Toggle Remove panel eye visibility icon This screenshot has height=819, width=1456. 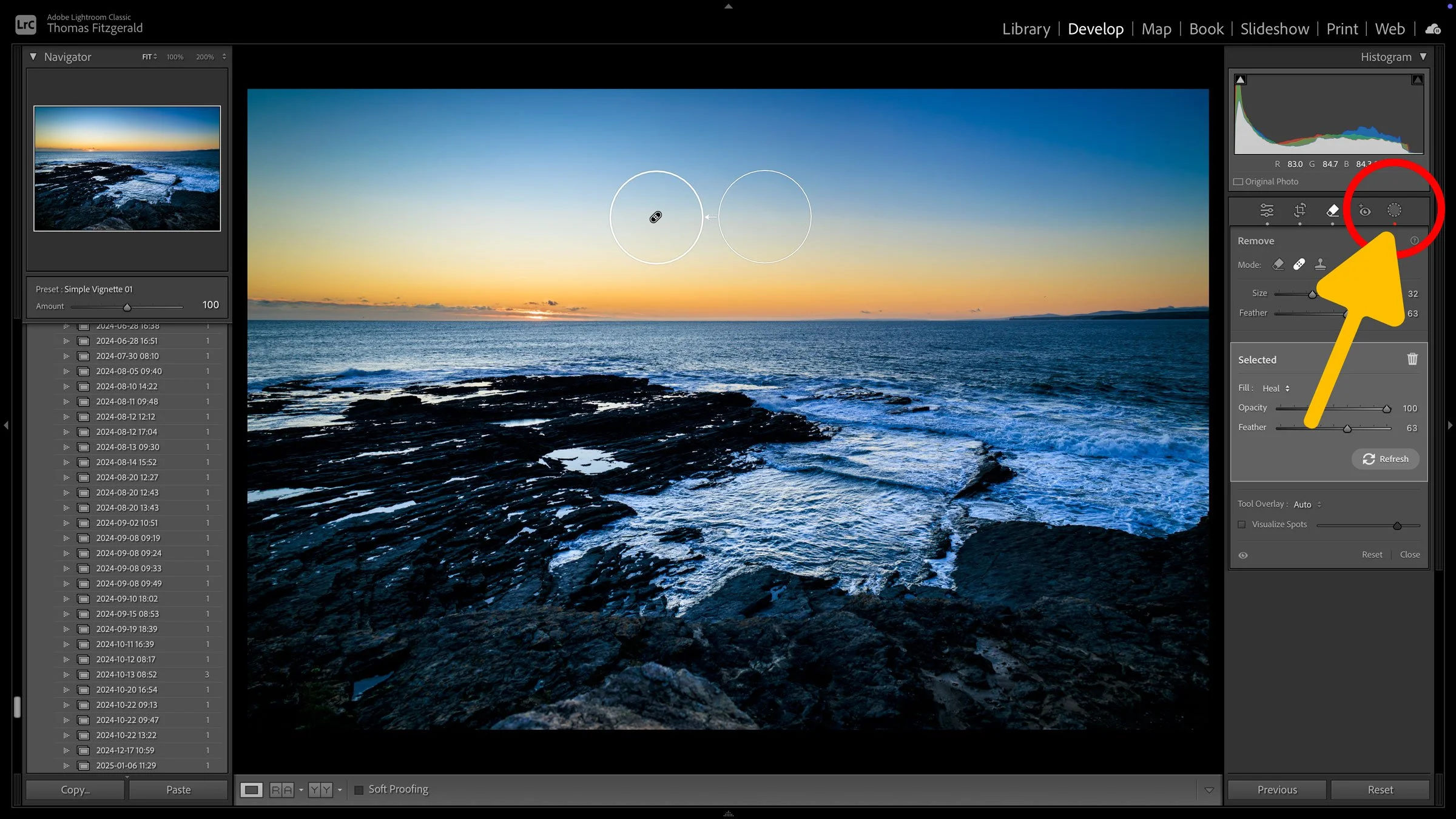pos(1243,555)
